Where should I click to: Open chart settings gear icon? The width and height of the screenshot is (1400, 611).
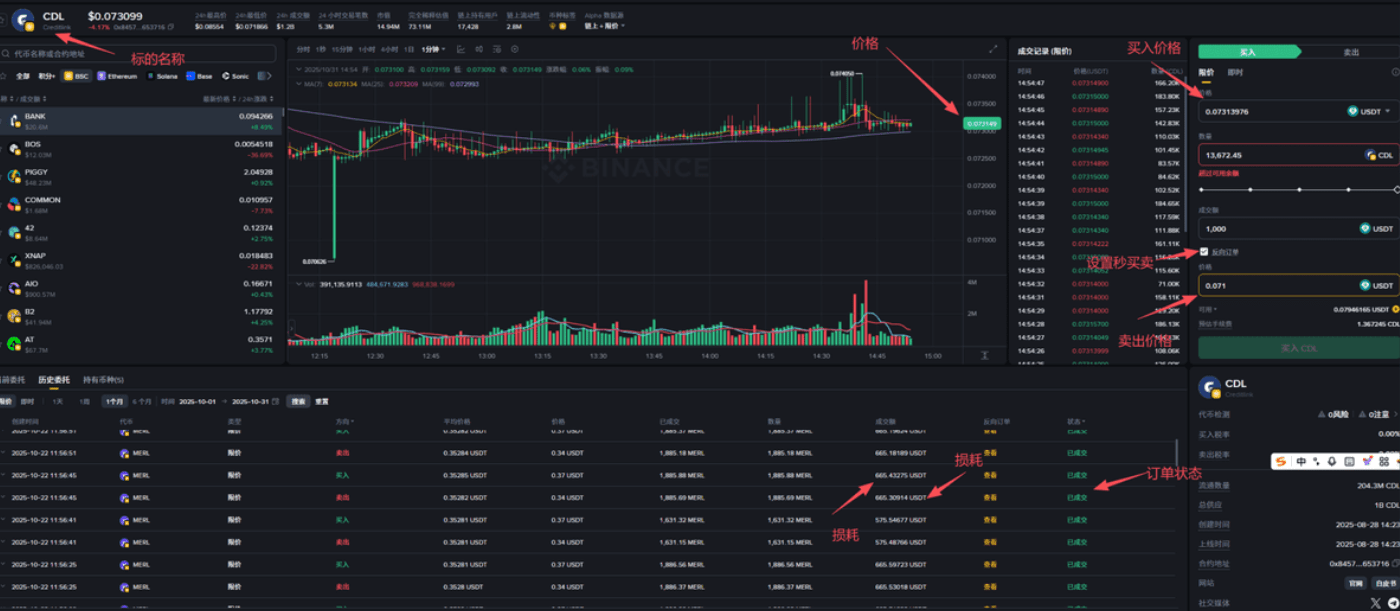coord(515,48)
